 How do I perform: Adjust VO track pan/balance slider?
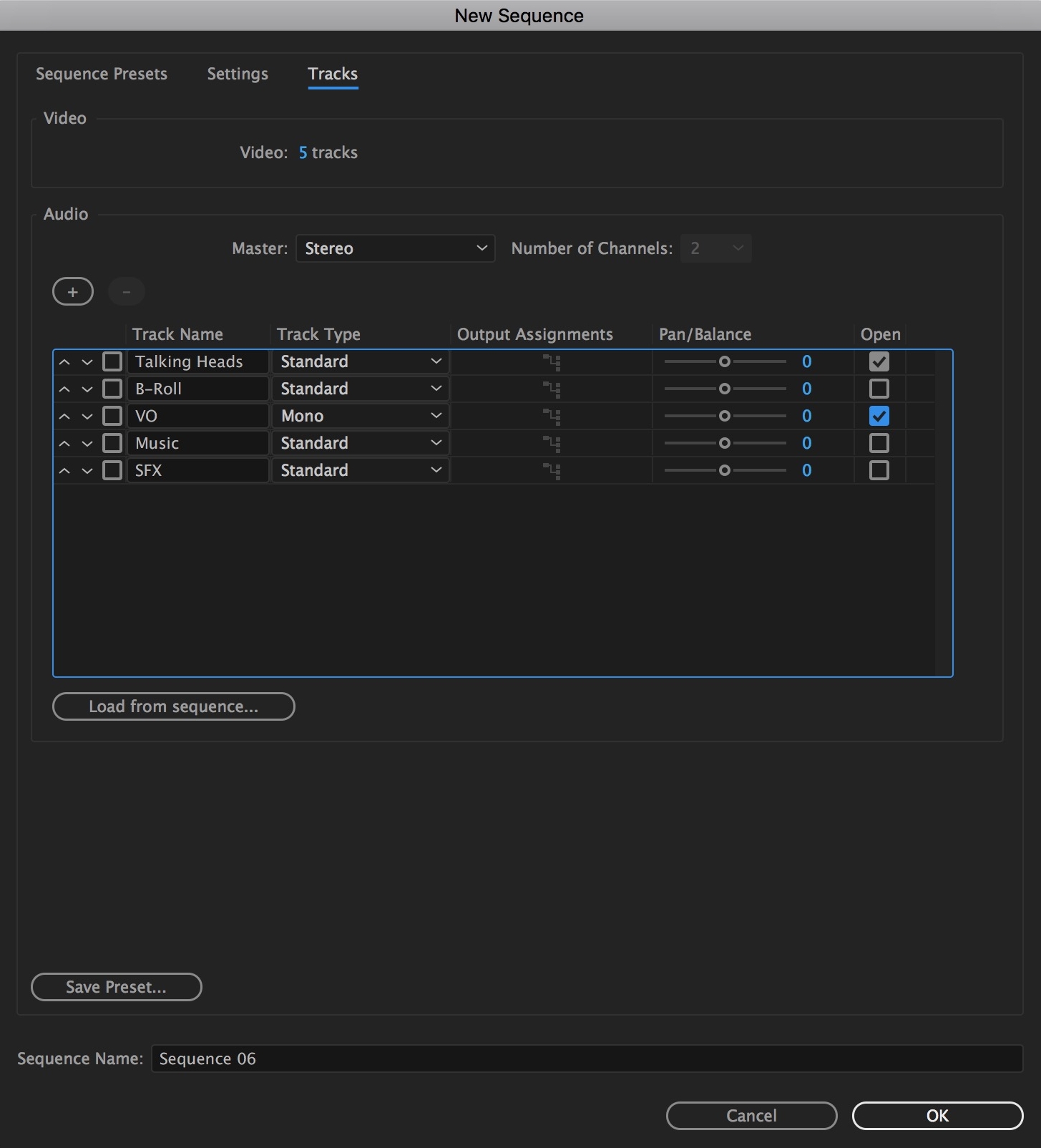point(725,416)
